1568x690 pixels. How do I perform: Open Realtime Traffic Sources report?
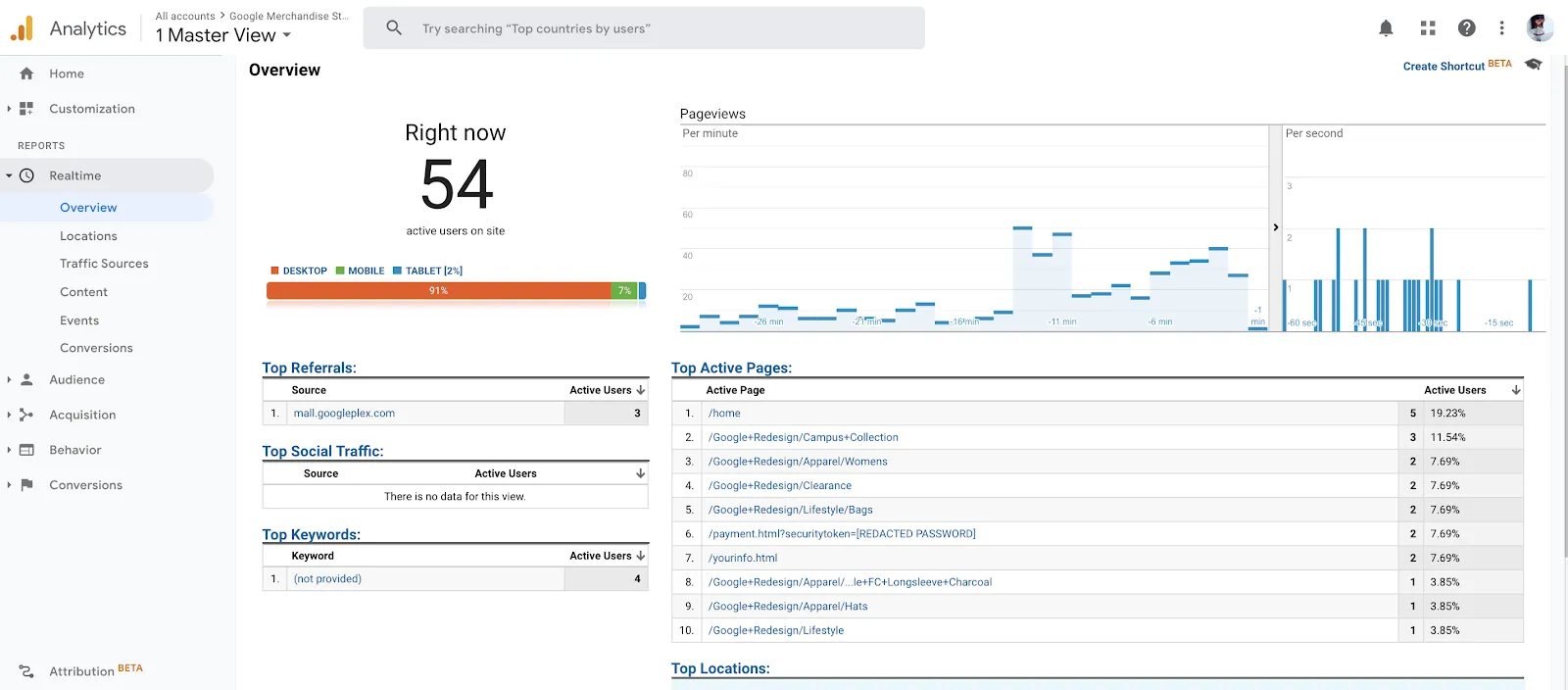pos(104,264)
